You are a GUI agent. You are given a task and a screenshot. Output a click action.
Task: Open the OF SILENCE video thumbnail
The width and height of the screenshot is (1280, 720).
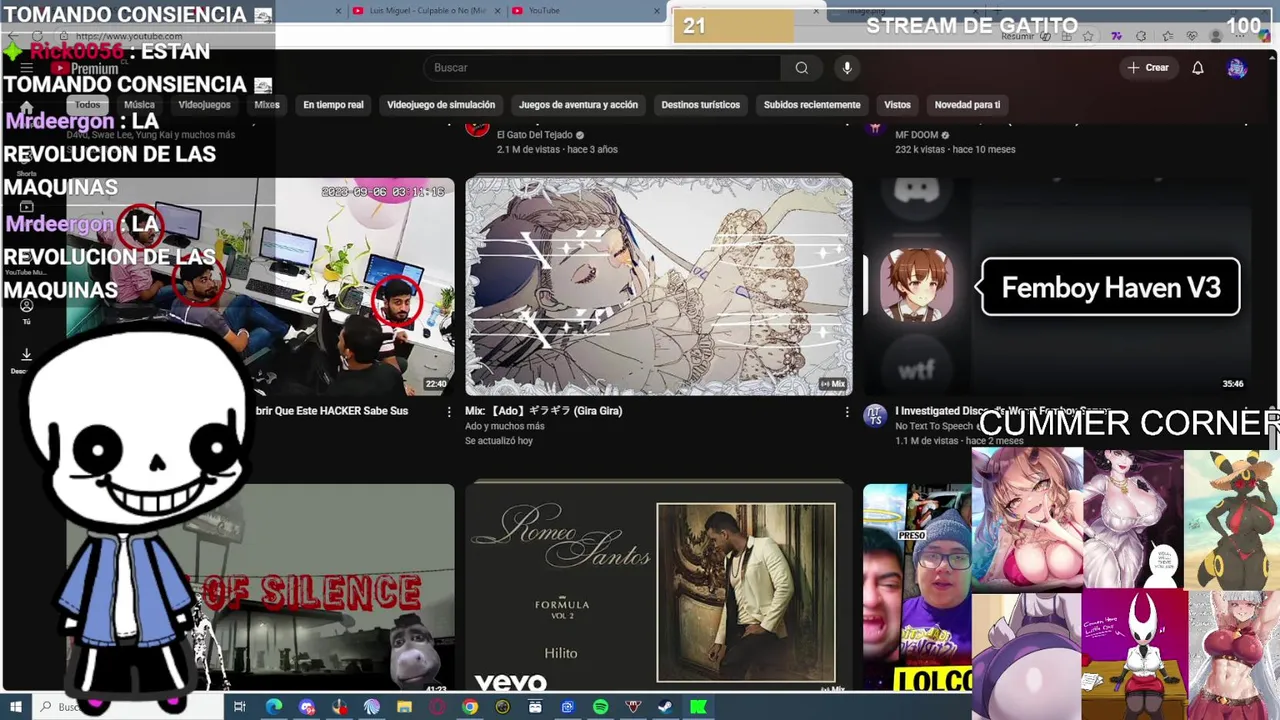click(260, 589)
